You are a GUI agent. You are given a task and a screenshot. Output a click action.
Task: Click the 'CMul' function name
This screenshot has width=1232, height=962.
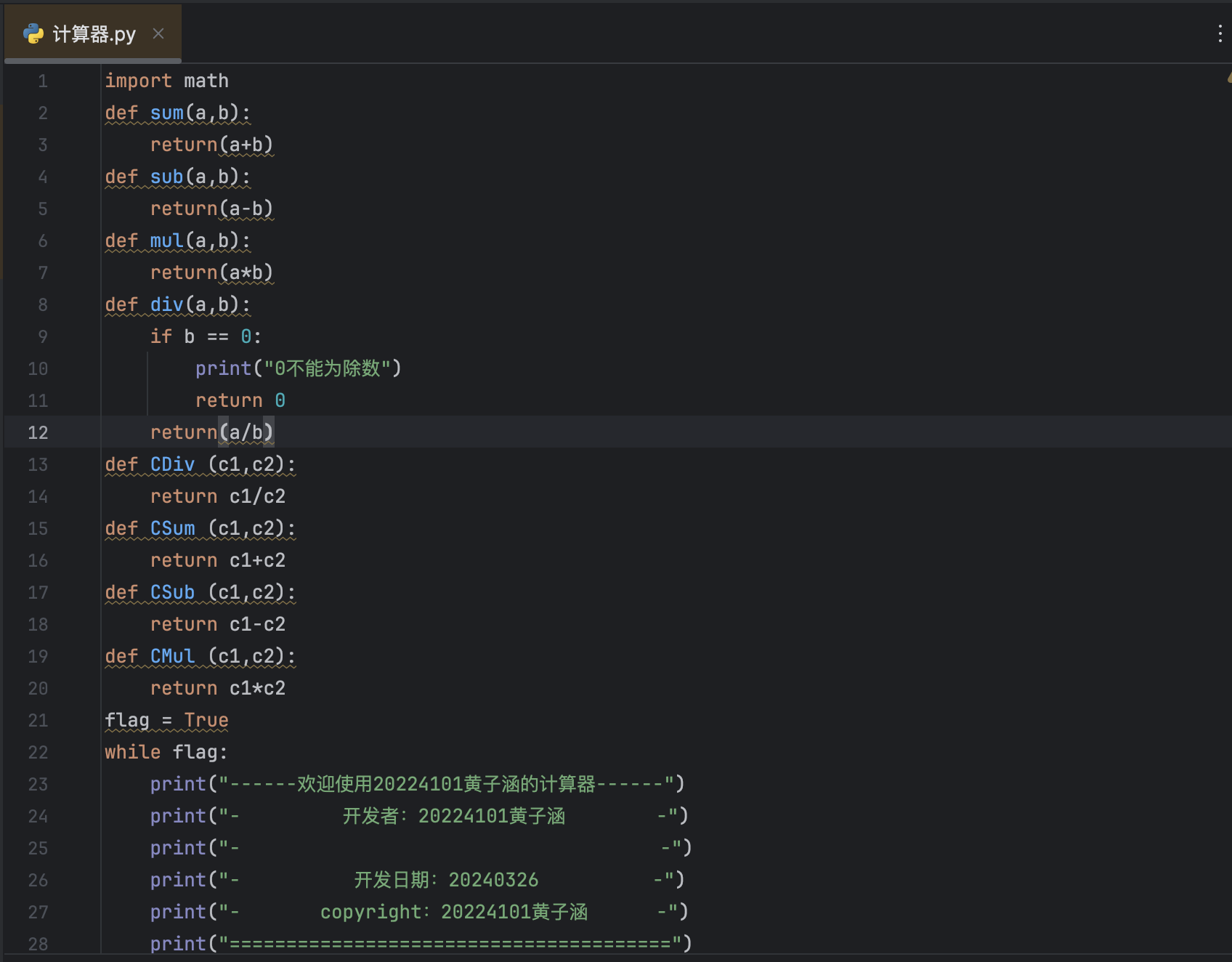pyautogui.click(x=172, y=657)
